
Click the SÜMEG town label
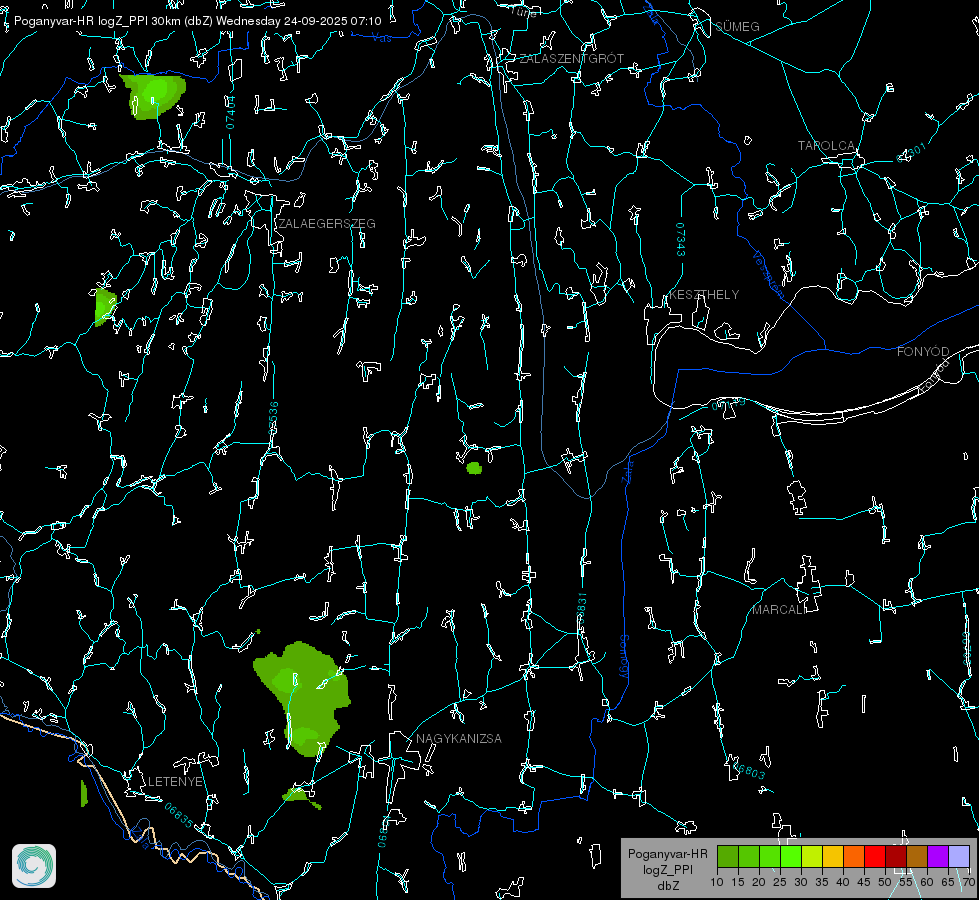click(737, 26)
